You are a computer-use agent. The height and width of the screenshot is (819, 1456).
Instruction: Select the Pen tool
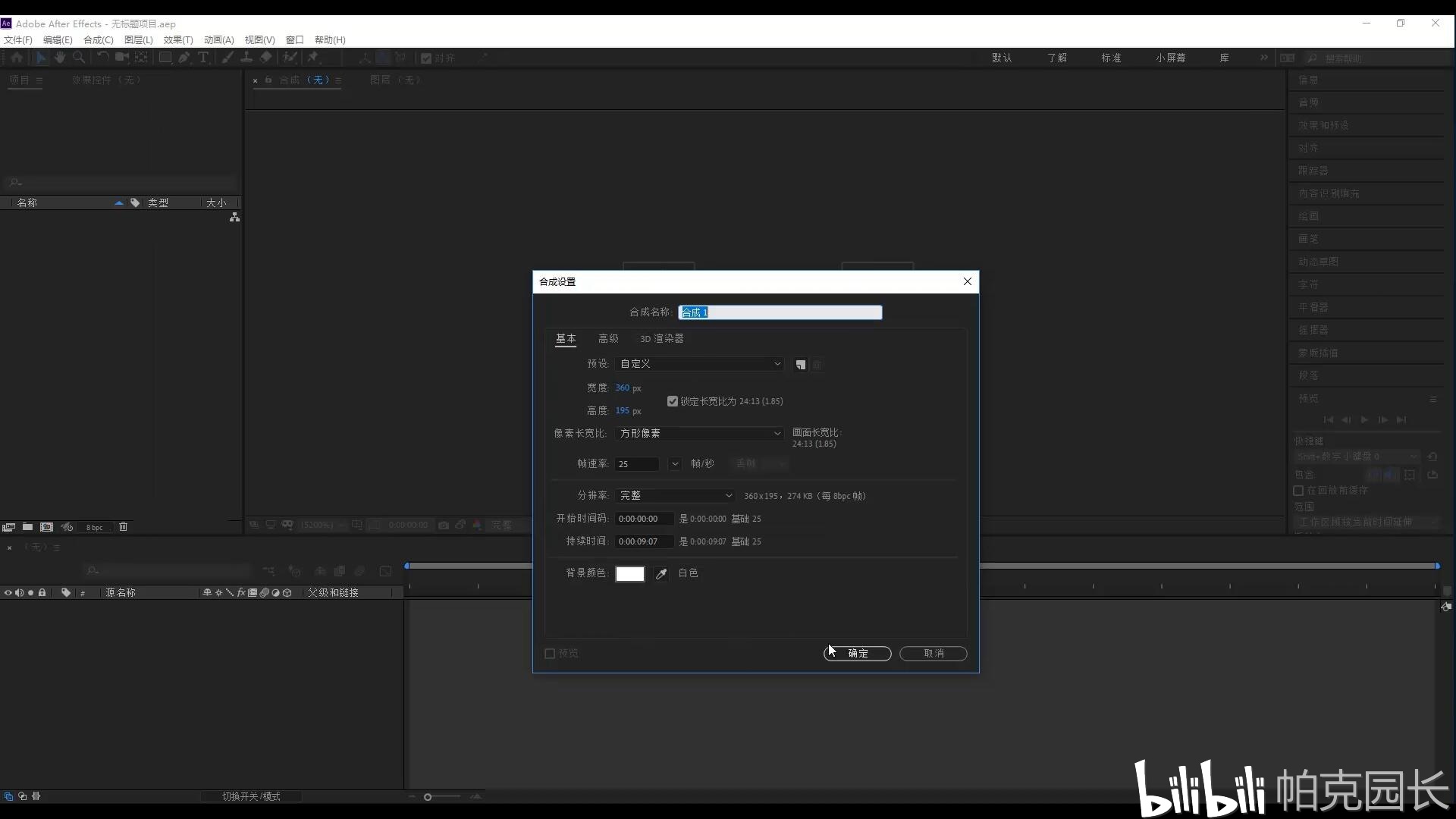pyautogui.click(x=184, y=57)
